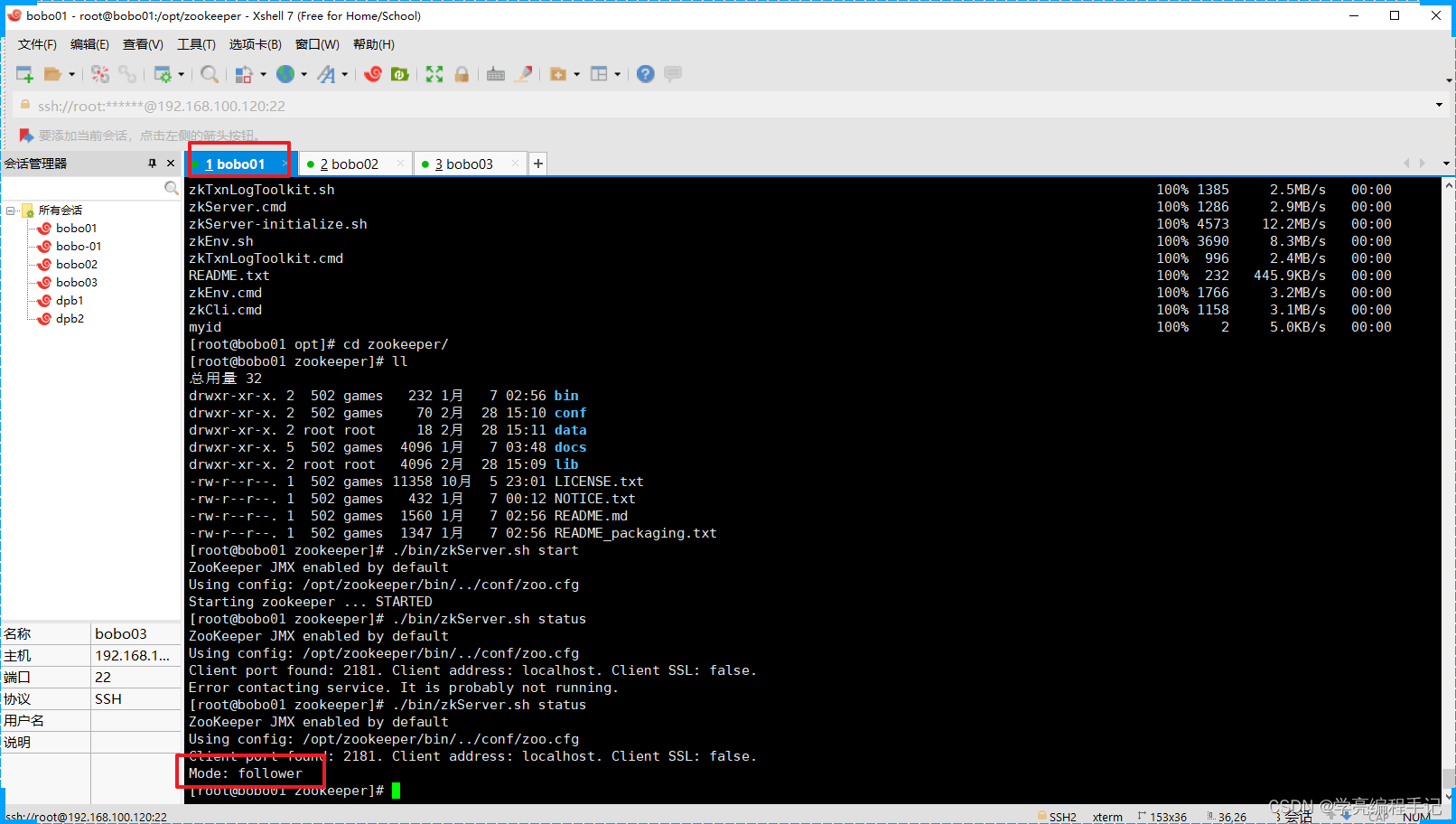This screenshot has height=824, width=1456.
Task: Collapse the 所有会话 tree node
Action: [11, 211]
